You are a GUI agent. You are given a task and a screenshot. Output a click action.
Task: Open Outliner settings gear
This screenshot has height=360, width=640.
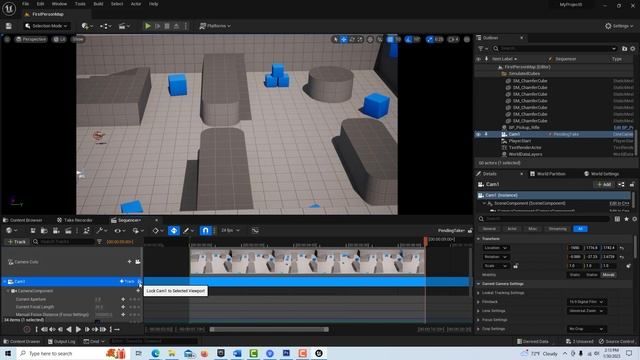pyautogui.click(x=633, y=49)
